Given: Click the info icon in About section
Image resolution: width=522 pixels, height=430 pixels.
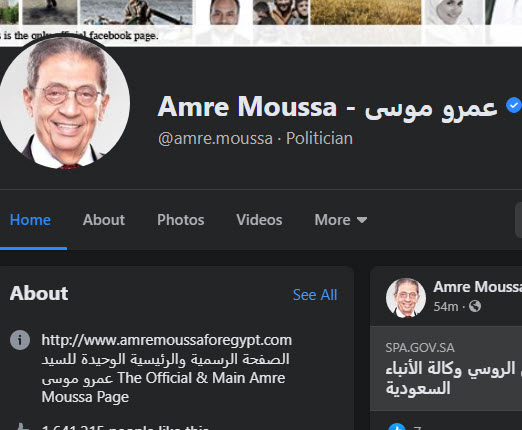Looking at the screenshot, I should coord(20,340).
